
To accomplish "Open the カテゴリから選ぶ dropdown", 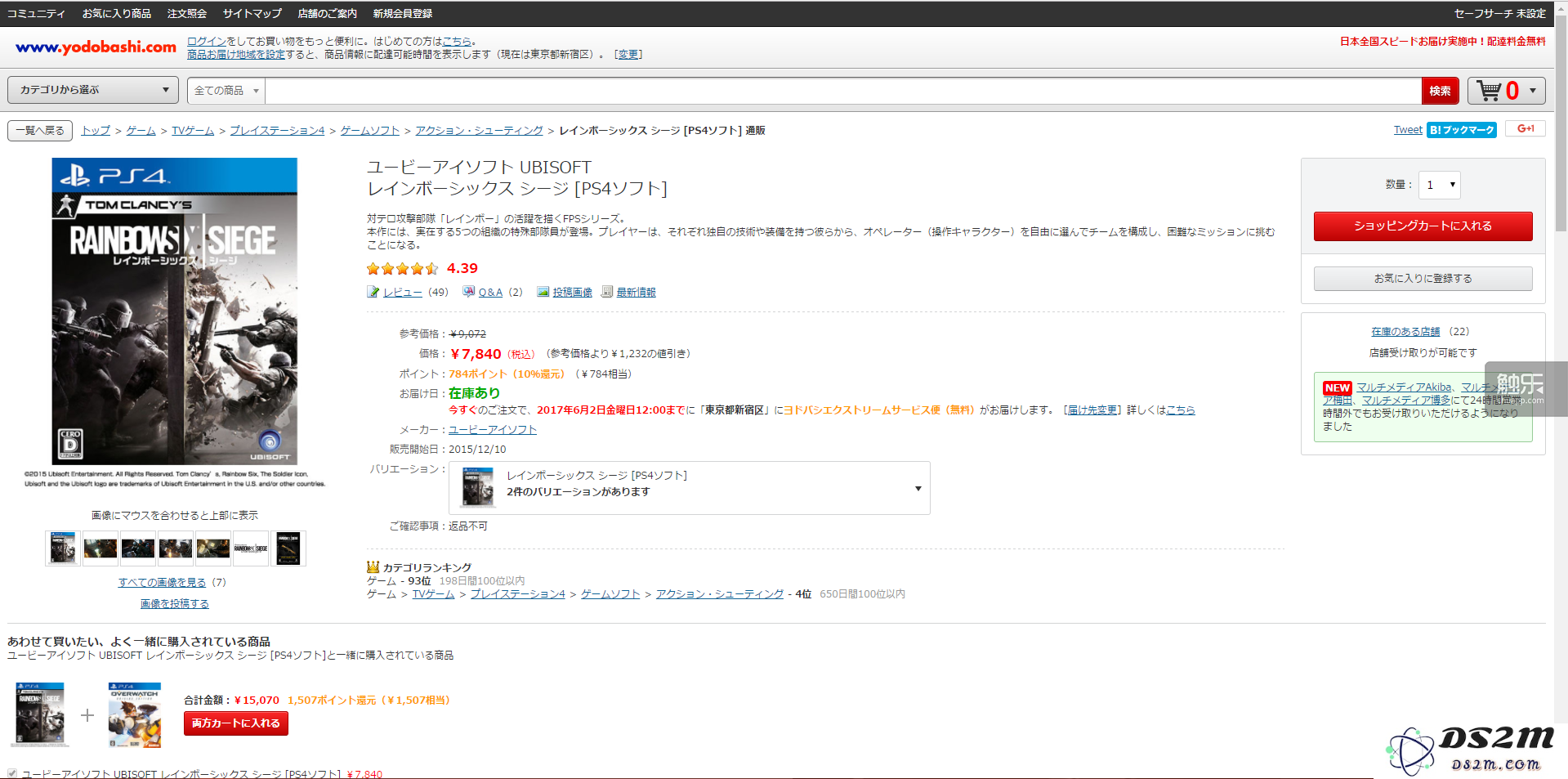I will point(93,90).
